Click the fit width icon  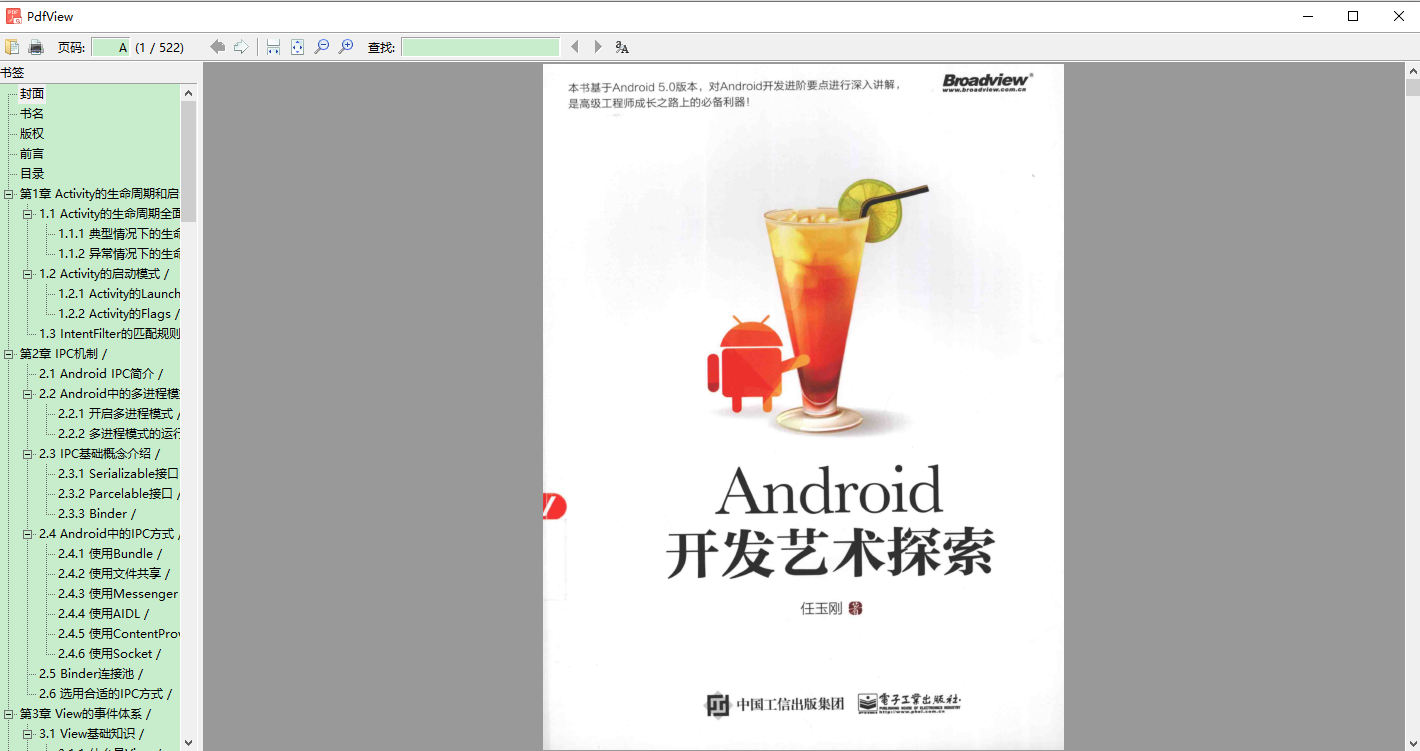[x=273, y=47]
